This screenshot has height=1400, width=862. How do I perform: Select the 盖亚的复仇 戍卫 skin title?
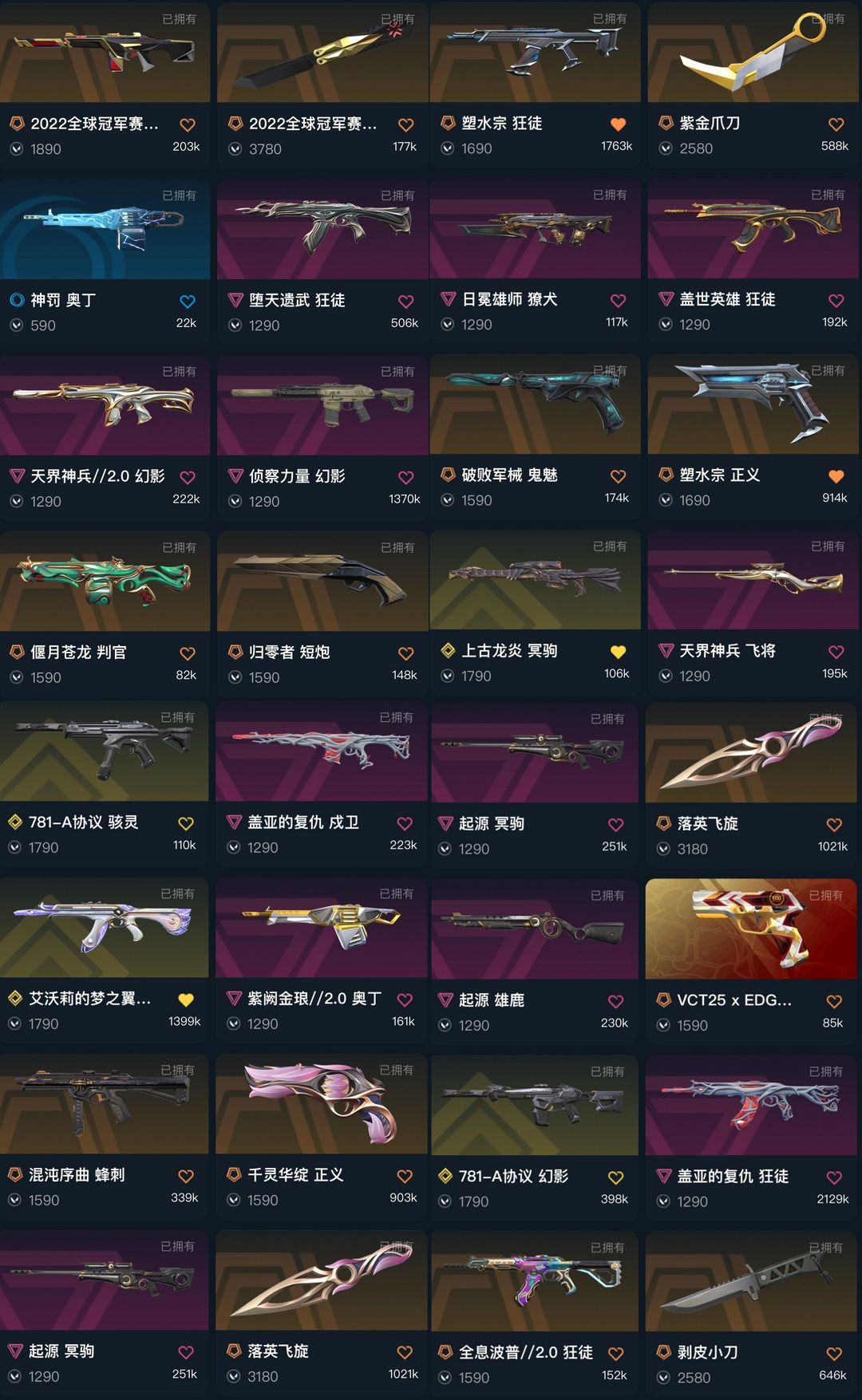coord(302,822)
